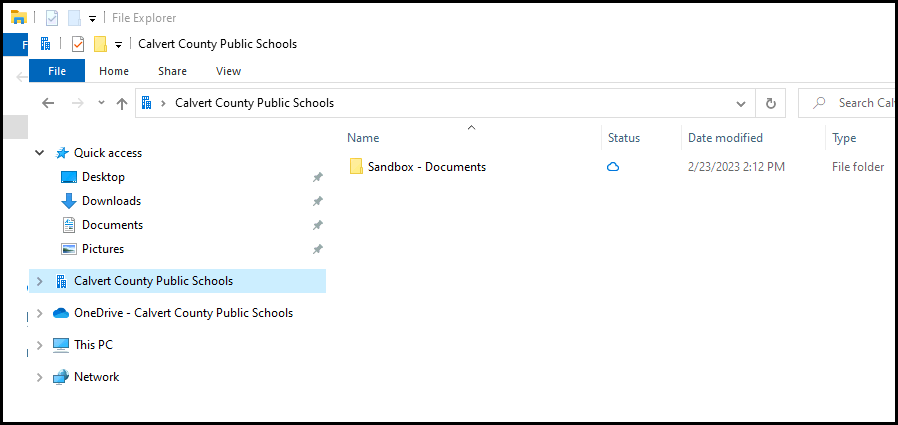Click the Sandbox - Documents folder icon
This screenshot has height=425, width=898.
pyautogui.click(x=356, y=167)
